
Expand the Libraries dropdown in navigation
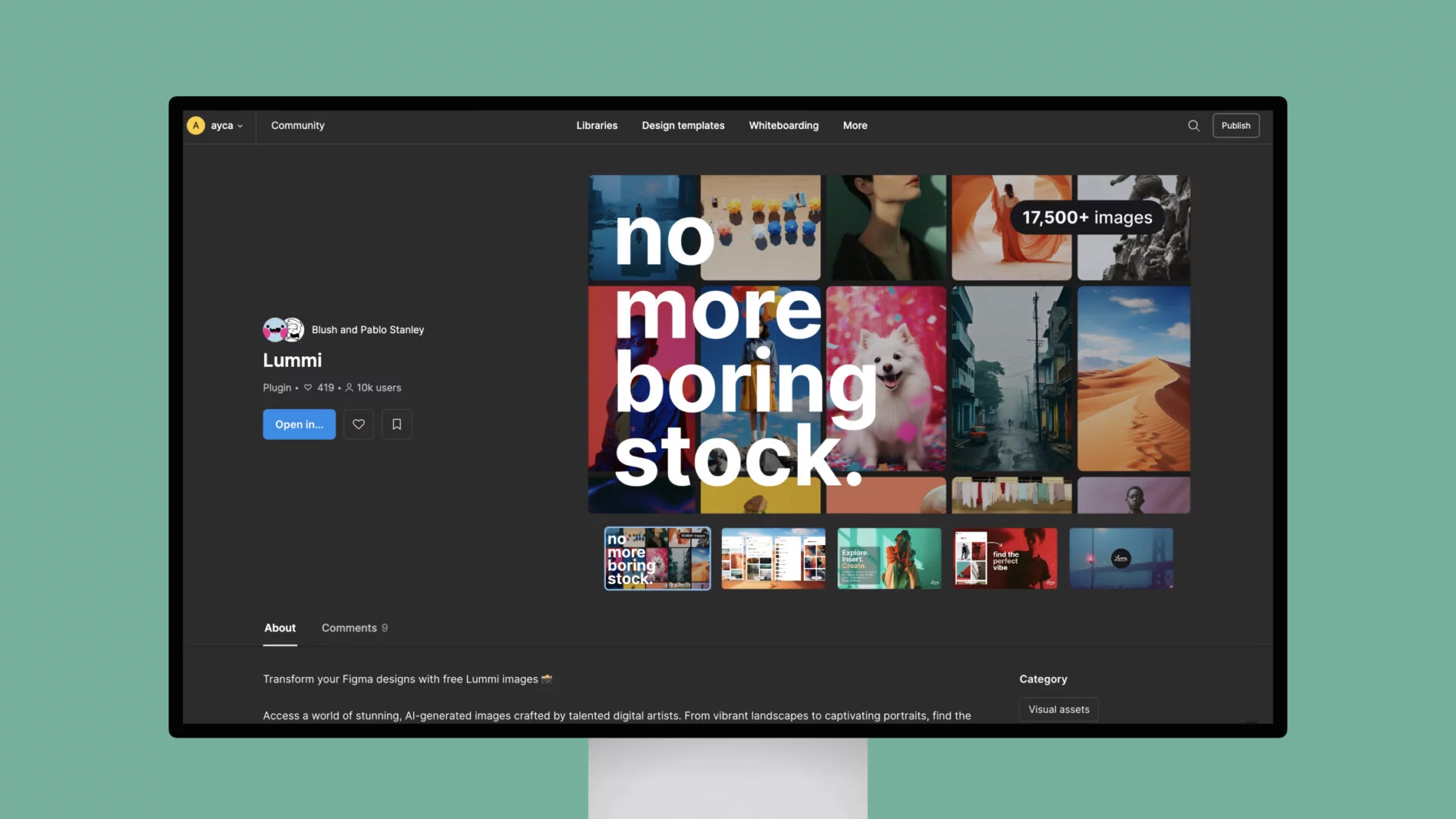tap(597, 125)
